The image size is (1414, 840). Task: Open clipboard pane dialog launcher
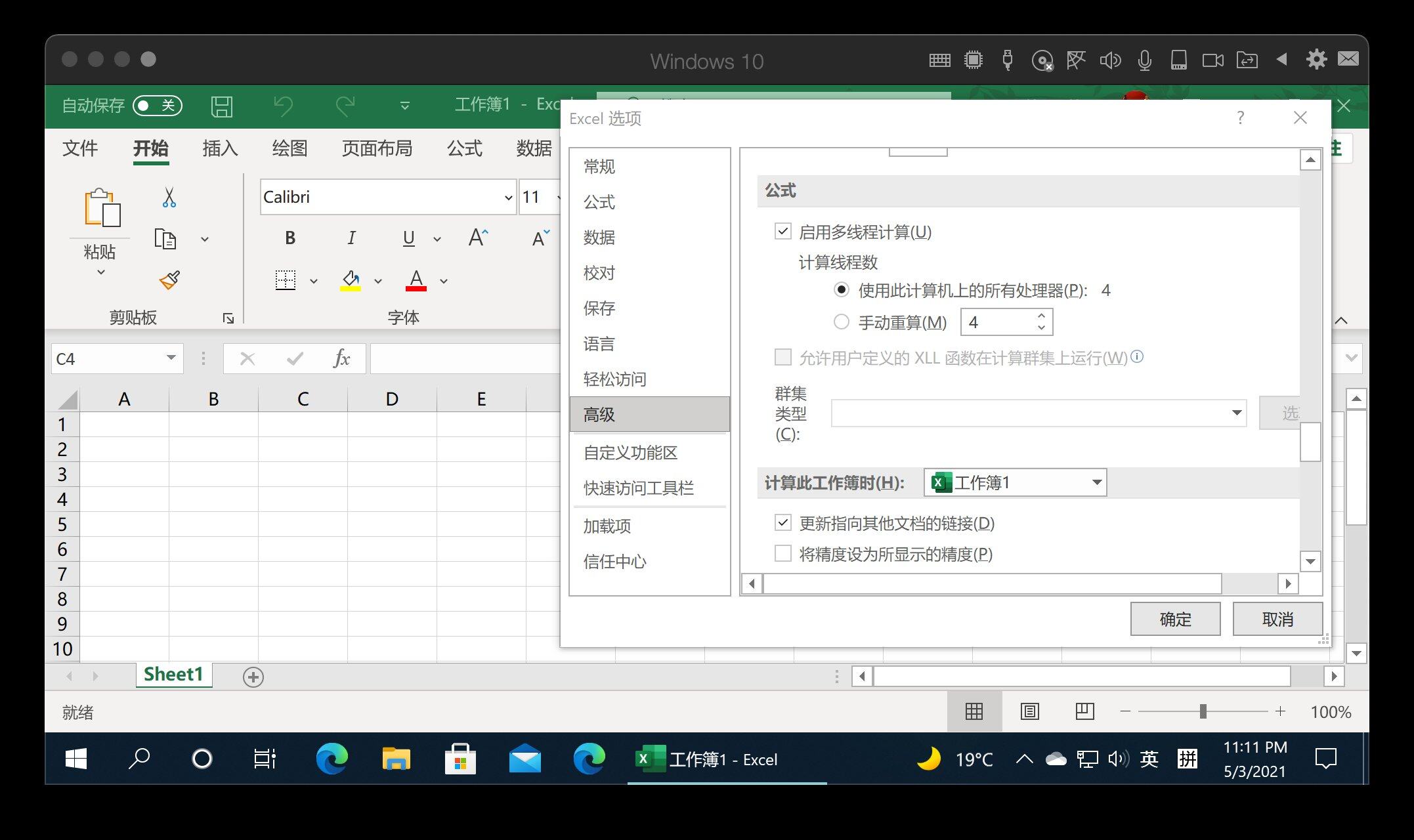pos(228,318)
